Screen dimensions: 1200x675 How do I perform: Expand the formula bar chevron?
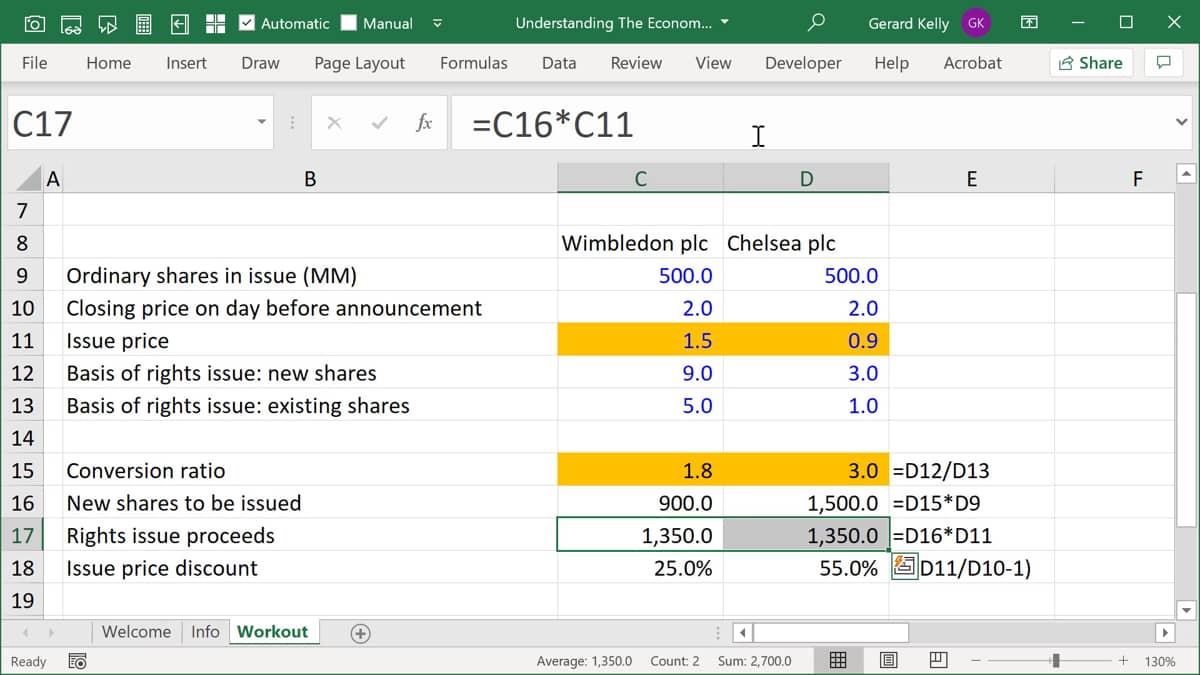[x=1181, y=123]
